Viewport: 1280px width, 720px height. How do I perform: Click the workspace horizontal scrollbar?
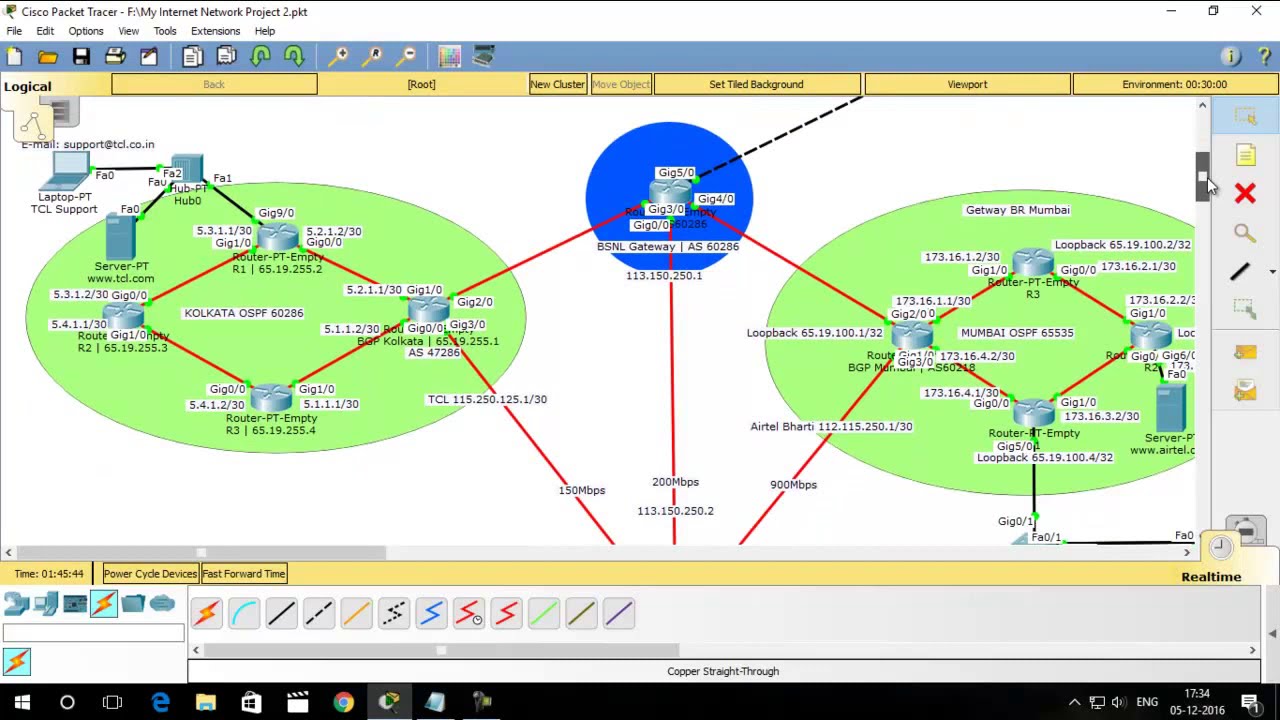tap(201, 552)
